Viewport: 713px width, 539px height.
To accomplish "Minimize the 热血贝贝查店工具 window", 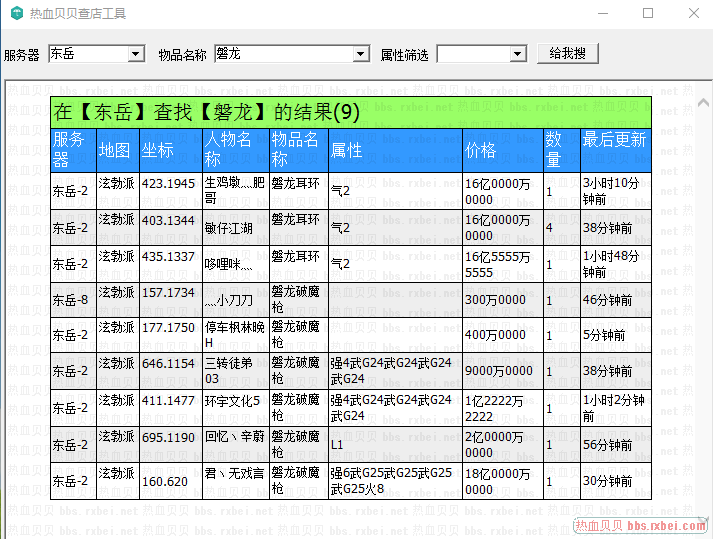I will [x=602, y=14].
